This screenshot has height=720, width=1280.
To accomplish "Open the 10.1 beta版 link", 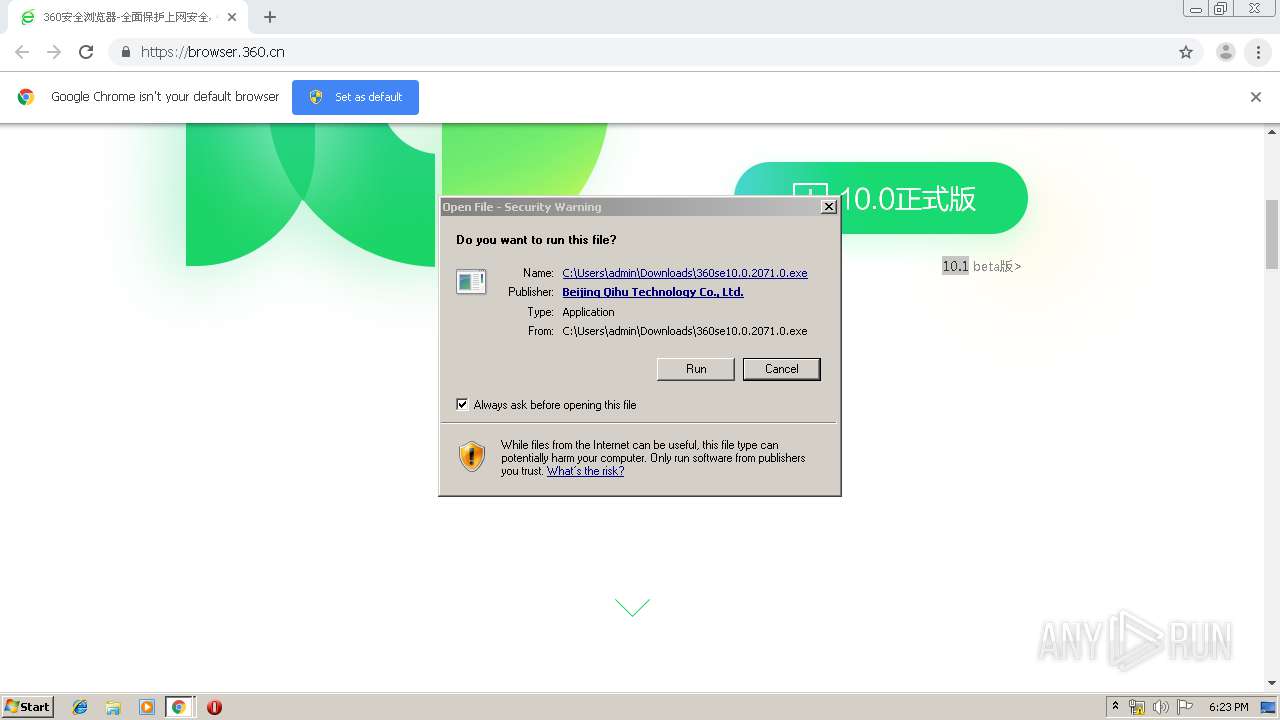I will pos(981,266).
